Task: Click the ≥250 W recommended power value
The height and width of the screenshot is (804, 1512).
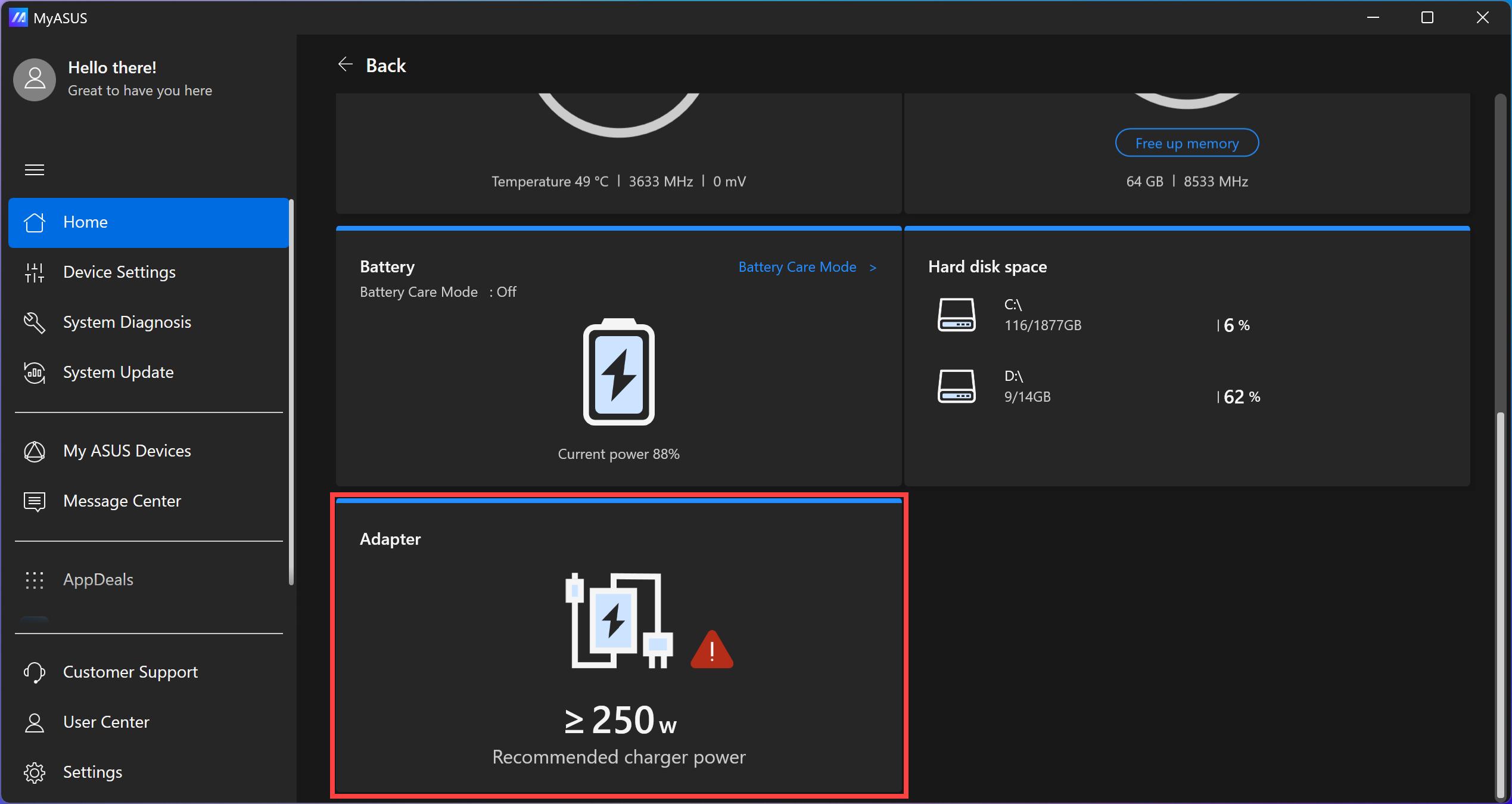Action: 620,720
